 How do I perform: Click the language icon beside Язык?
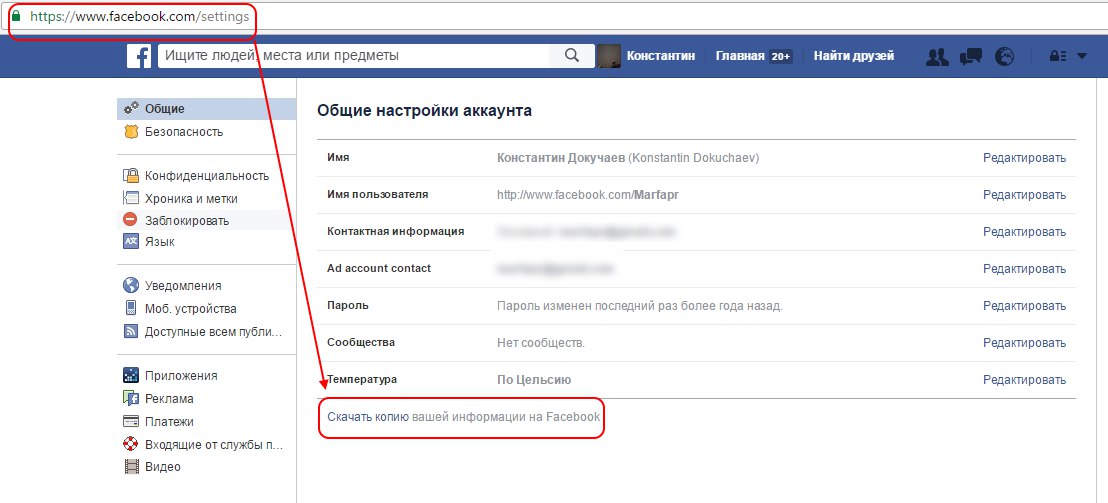click(131, 242)
